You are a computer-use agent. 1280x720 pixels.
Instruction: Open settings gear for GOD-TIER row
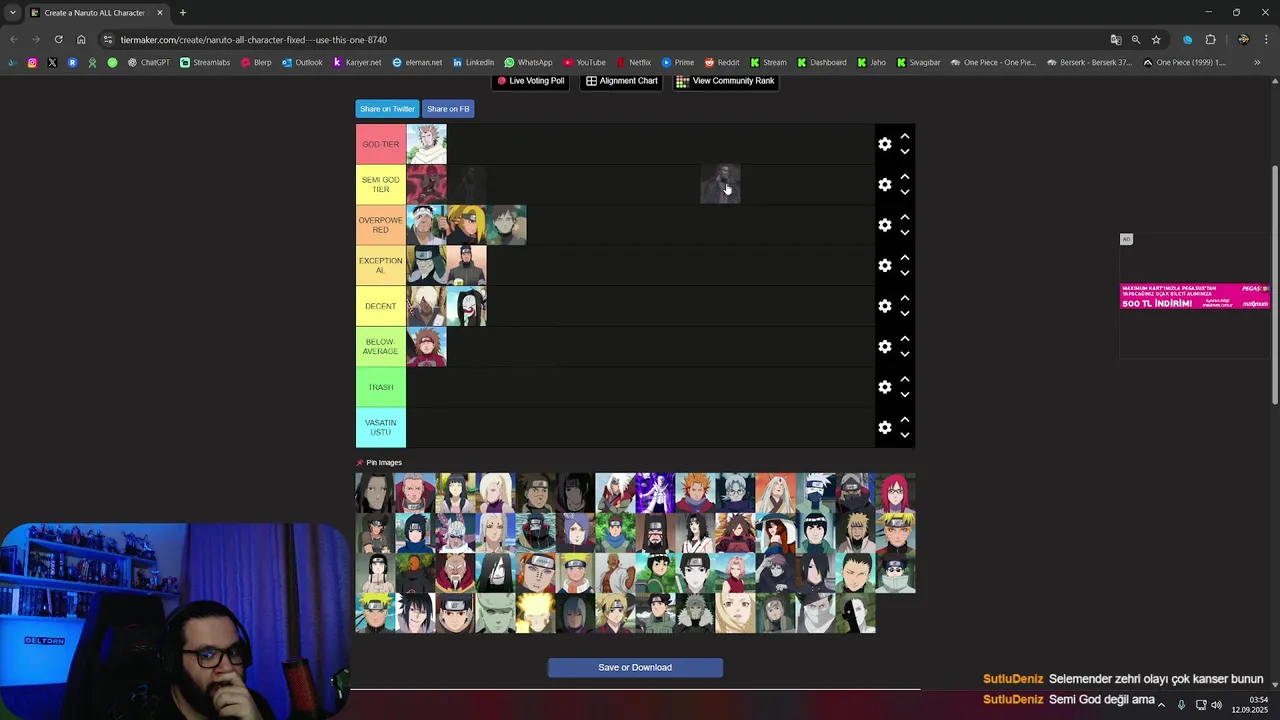[885, 144]
